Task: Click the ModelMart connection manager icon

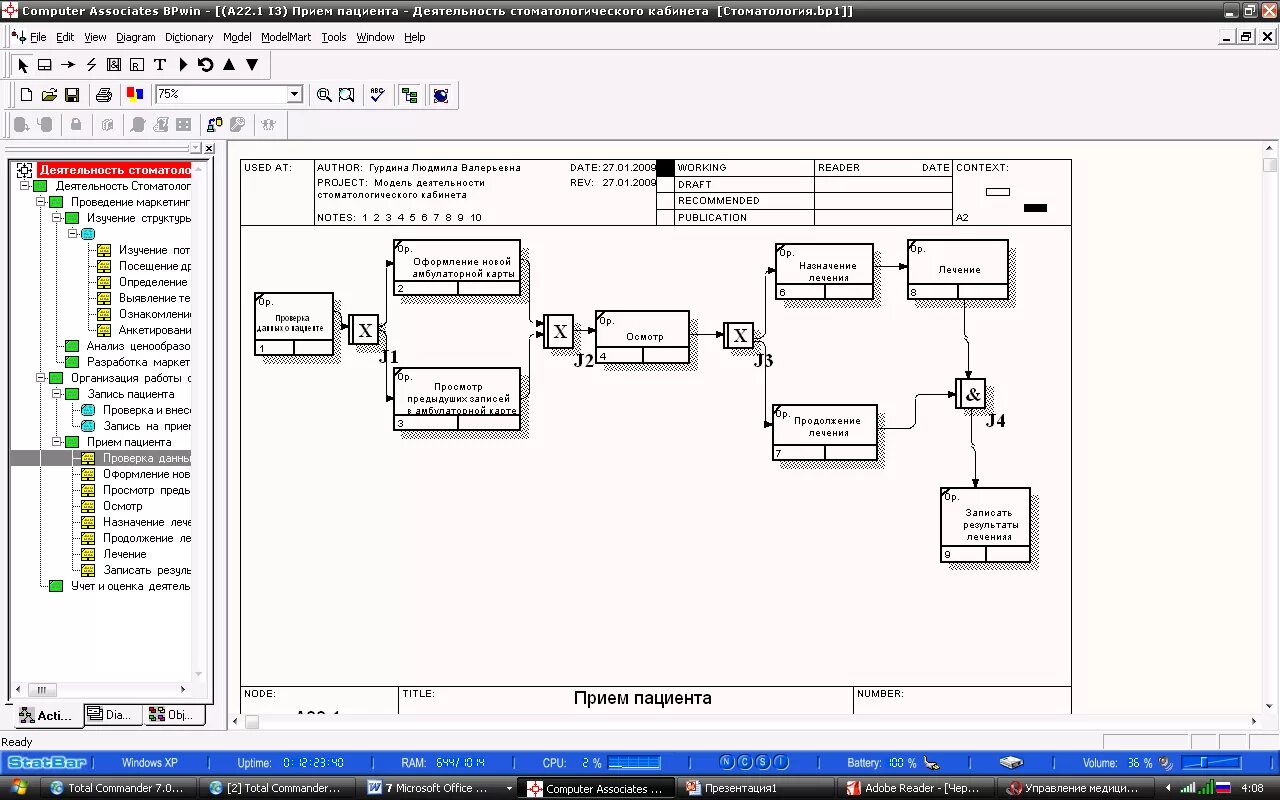Action: pos(214,125)
